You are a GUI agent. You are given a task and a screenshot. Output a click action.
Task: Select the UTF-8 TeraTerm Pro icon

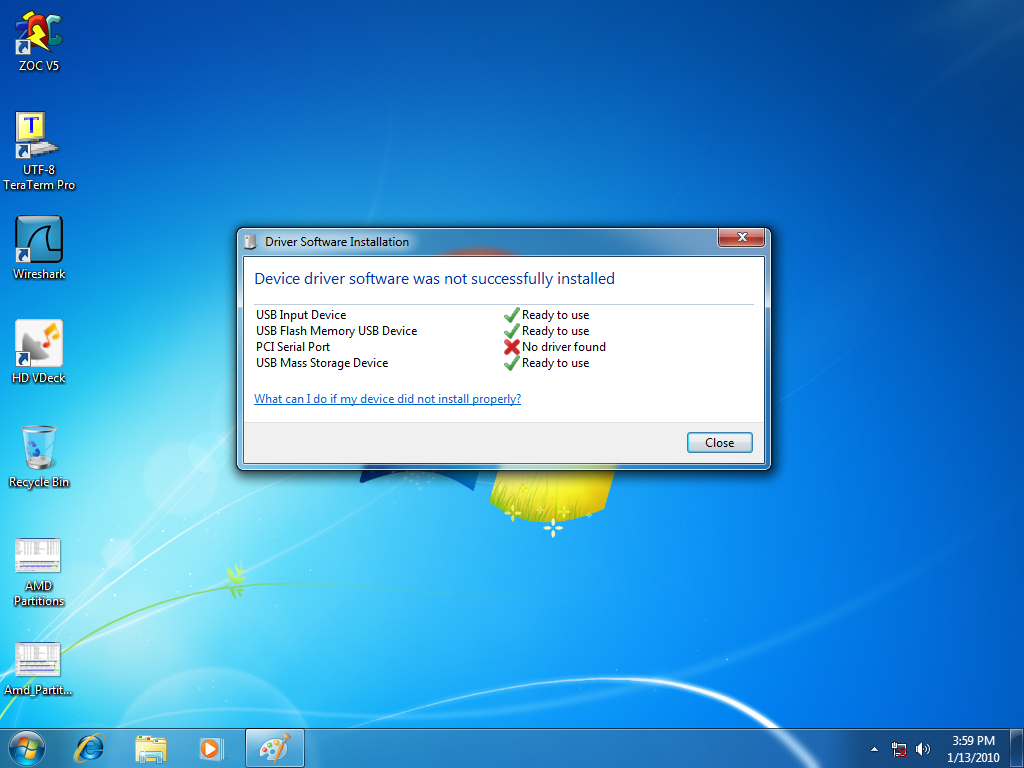coord(39,136)
